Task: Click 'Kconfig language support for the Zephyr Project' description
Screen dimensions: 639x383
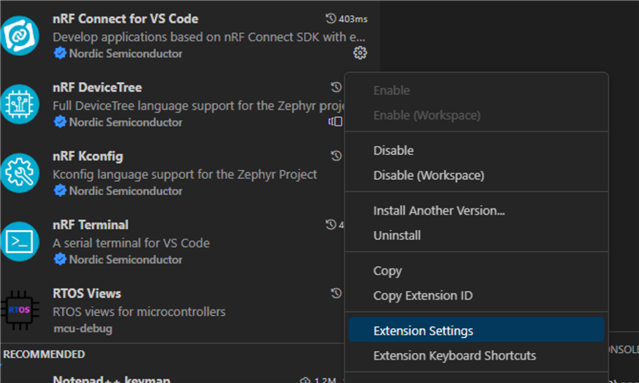Action: 185,174
